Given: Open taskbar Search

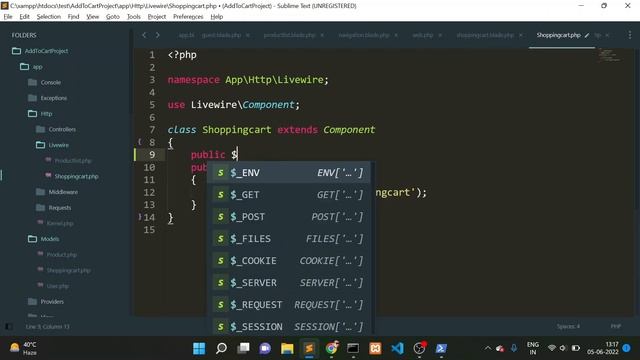Looking at the screenshot, I should 221,348.
